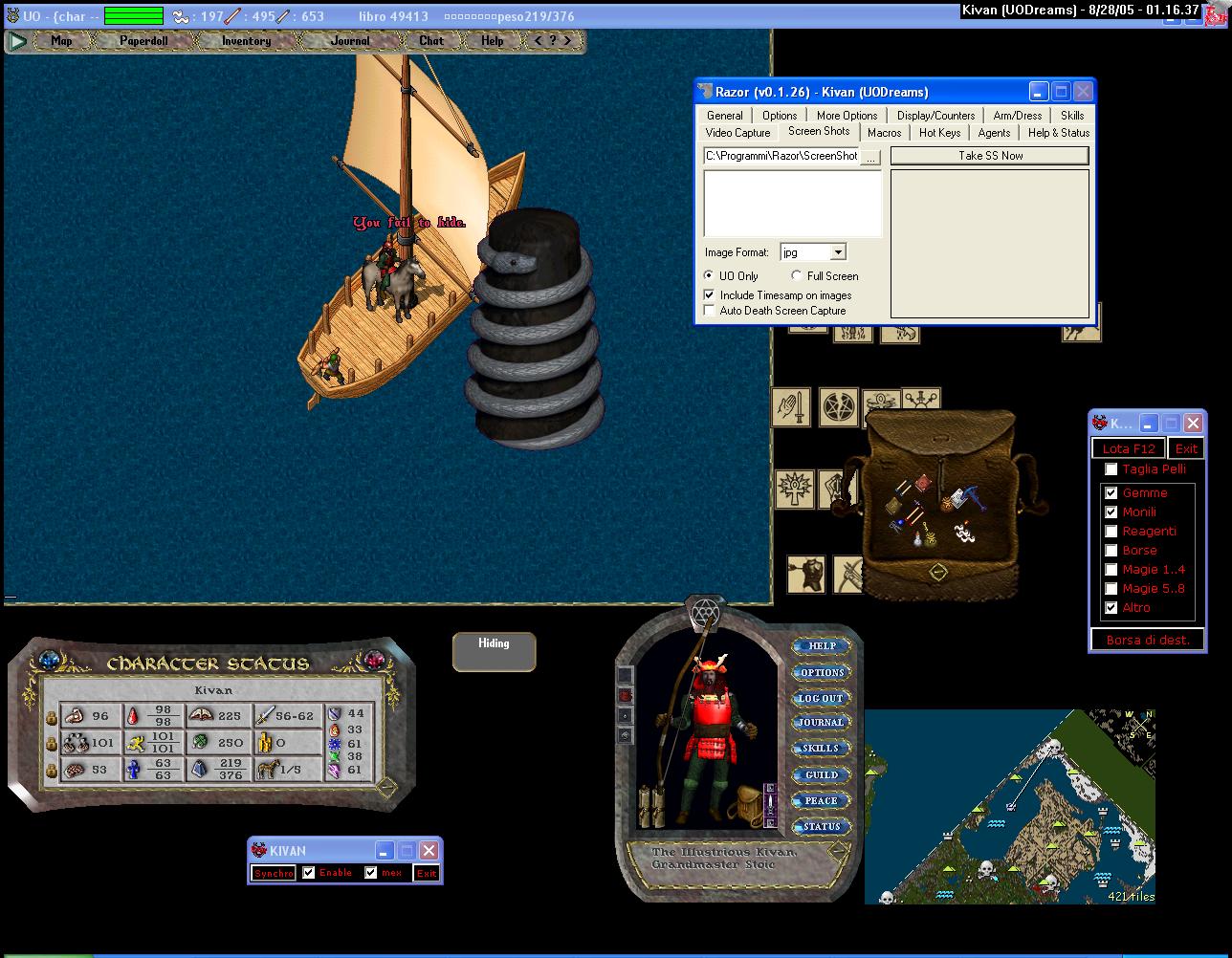Open Chat from the top toolbar
The width and height of the screenshot is (1232, 958).
431,41
